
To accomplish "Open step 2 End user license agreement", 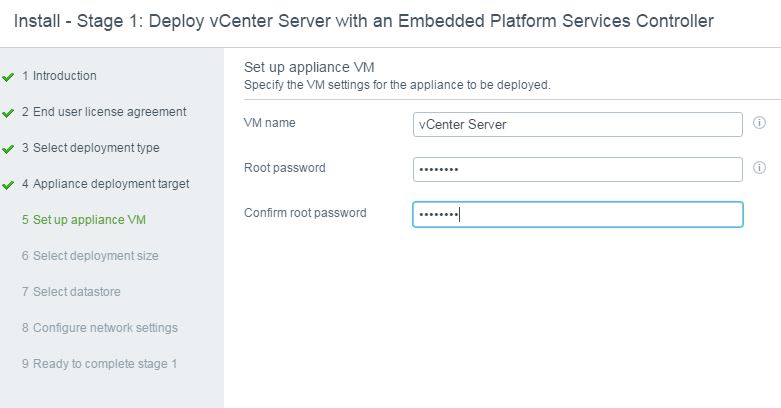I will tap(104, 112).
